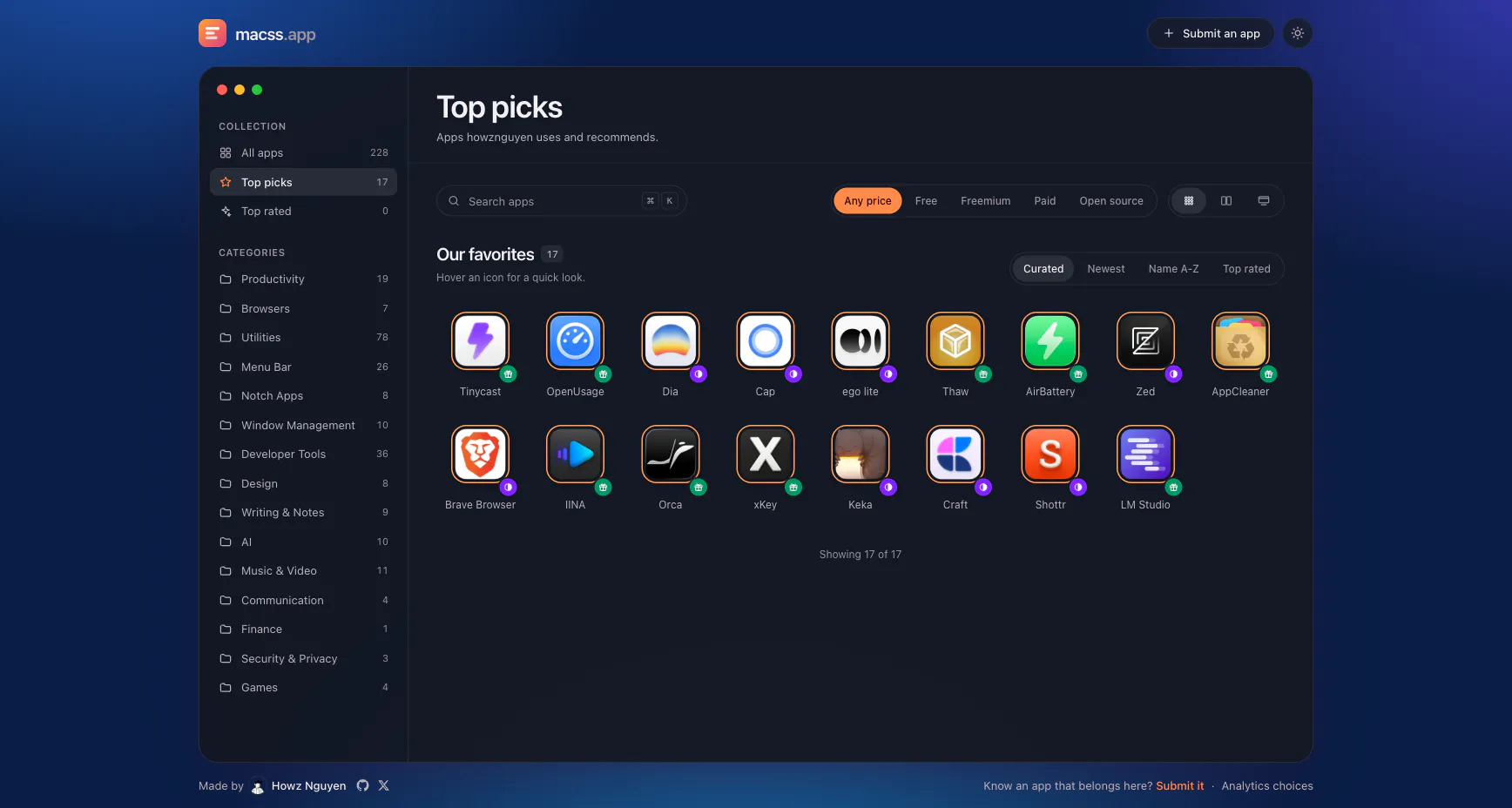Open the OpenUsage app icon

tap(575, 340)
